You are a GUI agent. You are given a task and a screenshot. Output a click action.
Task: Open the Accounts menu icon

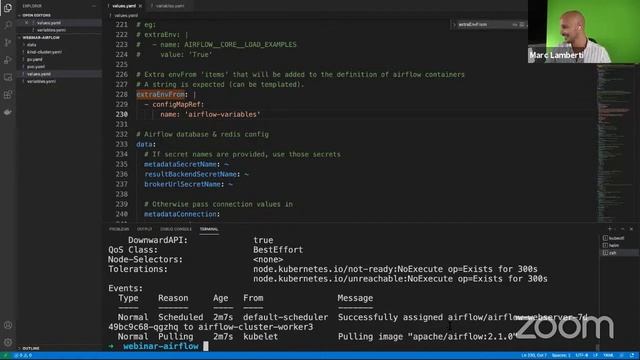(8, 325)
